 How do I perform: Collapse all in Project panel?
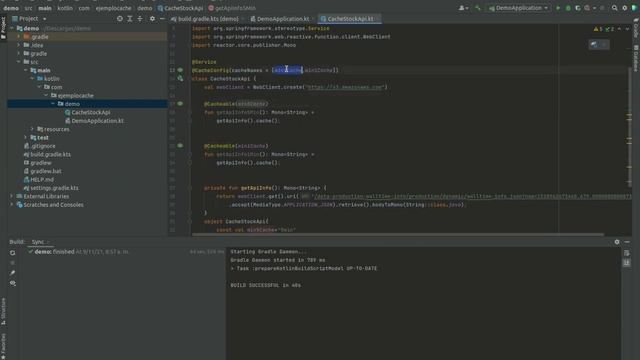pos(140,18)
